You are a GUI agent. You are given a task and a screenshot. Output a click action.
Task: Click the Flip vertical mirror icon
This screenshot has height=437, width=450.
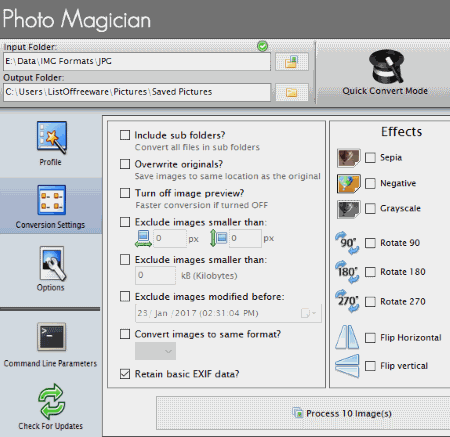(x=347, y=366)
